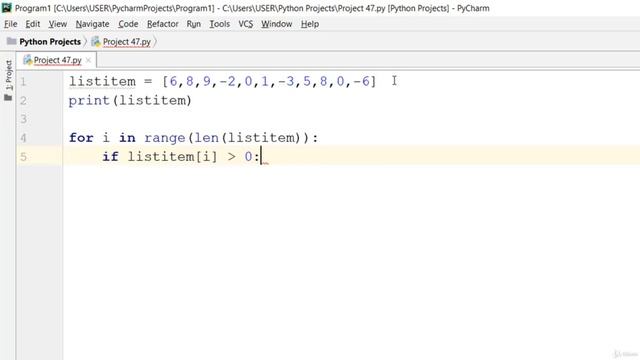Click the Python file icon on the tab
Screen dimensions: 640x360
click(27, 60)
